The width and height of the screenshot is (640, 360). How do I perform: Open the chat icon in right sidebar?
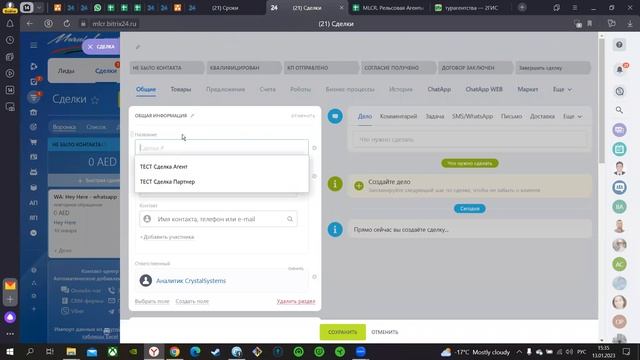coord(619,130)
